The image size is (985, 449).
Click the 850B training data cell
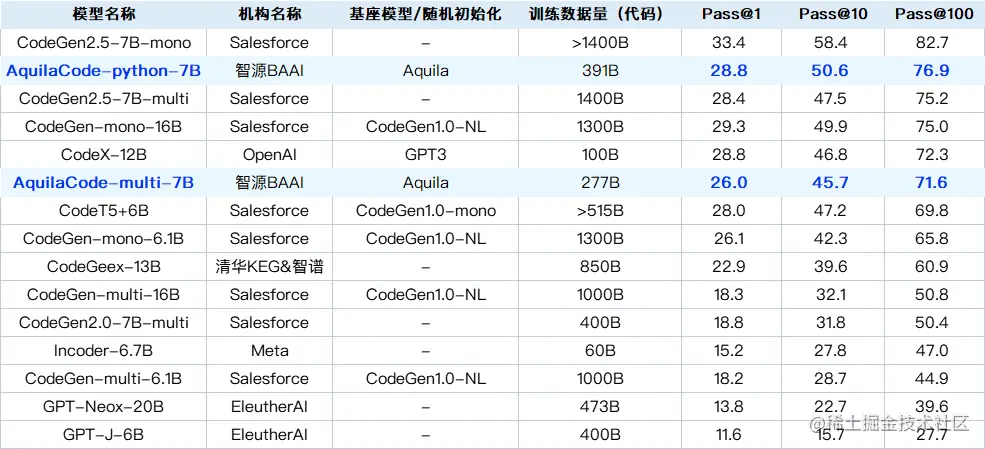pos(600,267)
